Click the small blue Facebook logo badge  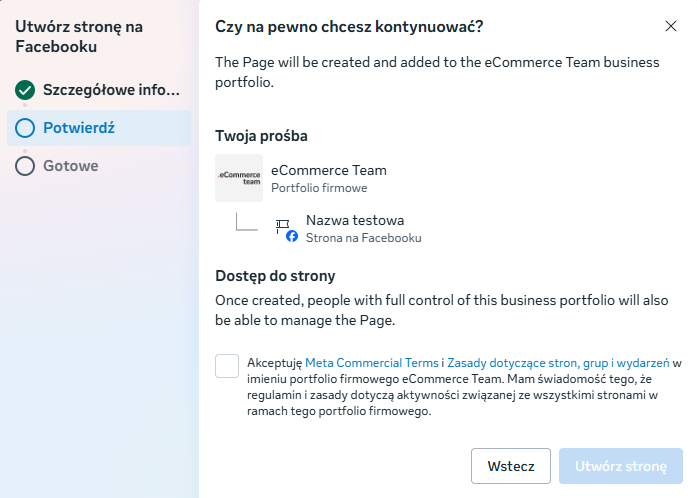[292, 237]
